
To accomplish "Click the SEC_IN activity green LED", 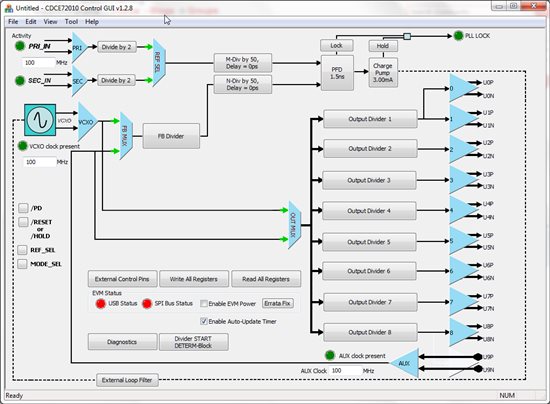I will point(20,81).
